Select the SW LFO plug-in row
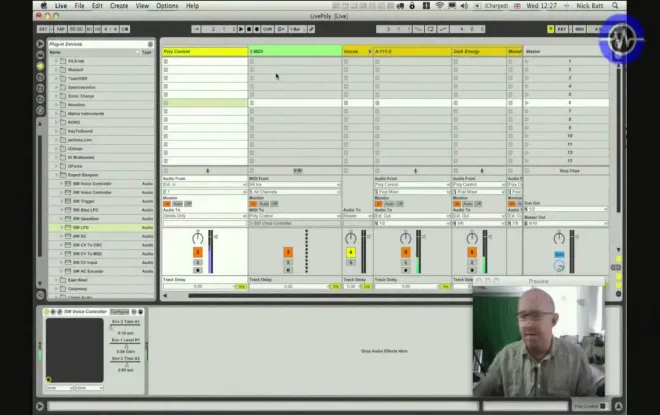 (x=101, y=227)
